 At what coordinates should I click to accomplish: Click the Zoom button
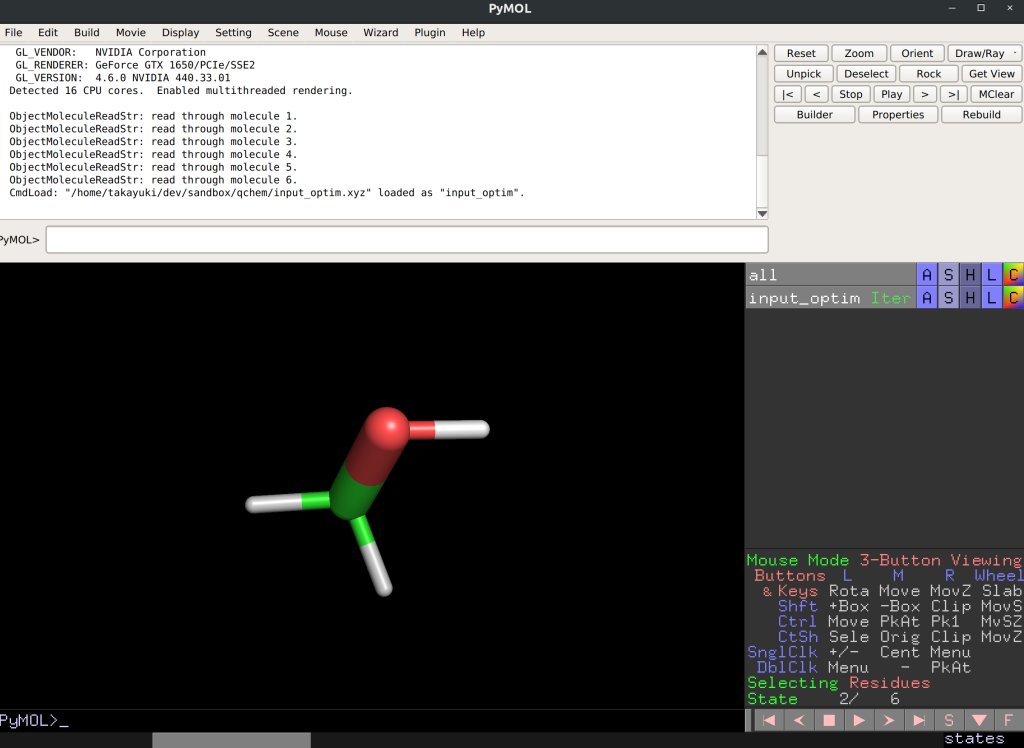click(859, 54)
